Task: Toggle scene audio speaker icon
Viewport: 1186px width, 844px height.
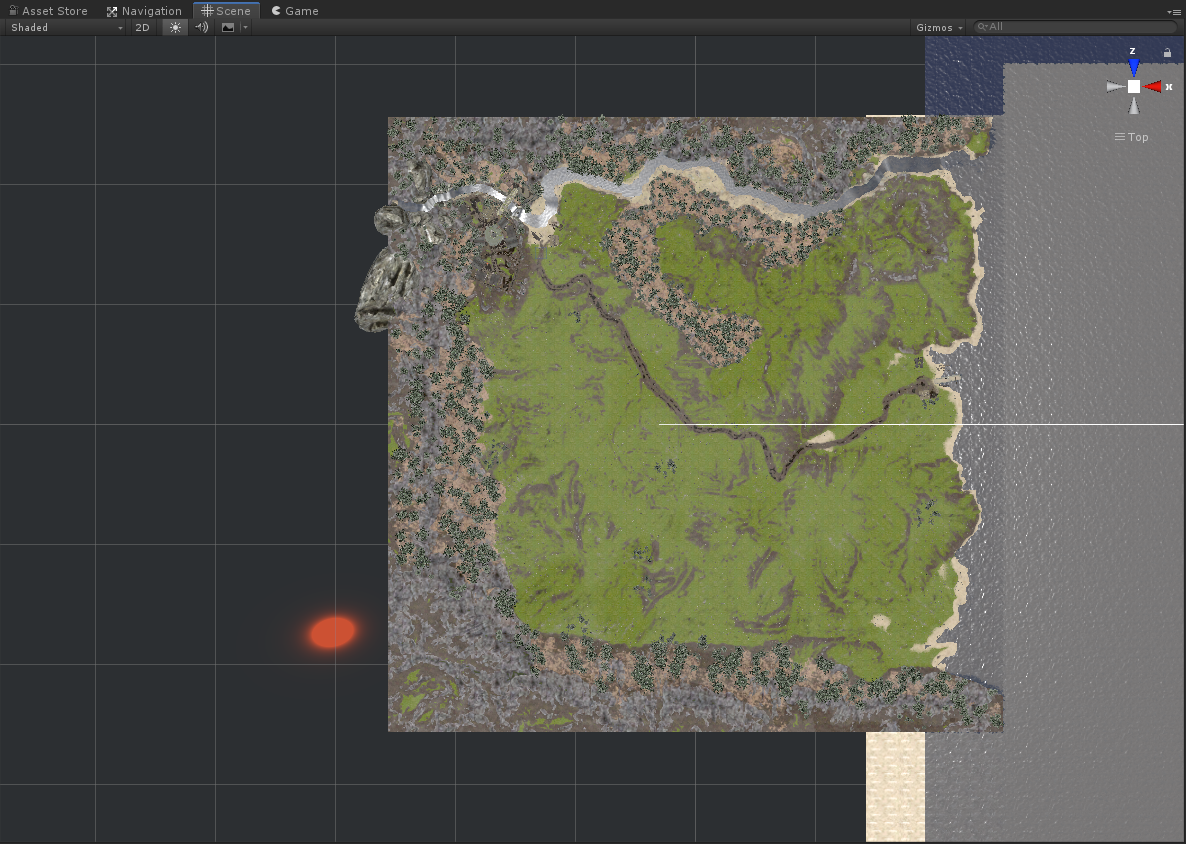Action: click(202, 27)
